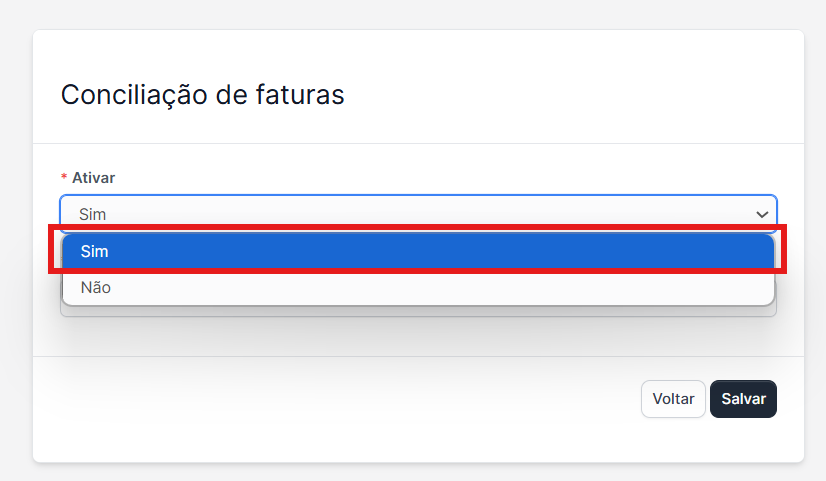The image size is (826, 481).
Task: Save the invoice reconciliation setting with Salvar
Action: (743, 398)
